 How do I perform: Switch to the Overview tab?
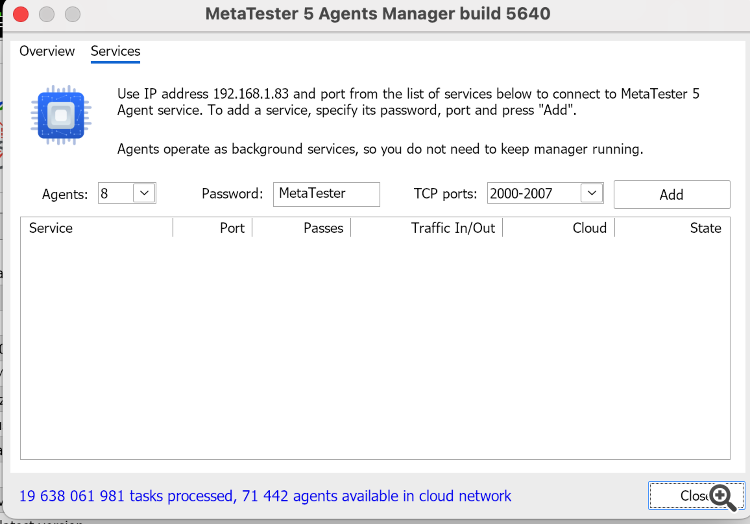click(47, 51)
